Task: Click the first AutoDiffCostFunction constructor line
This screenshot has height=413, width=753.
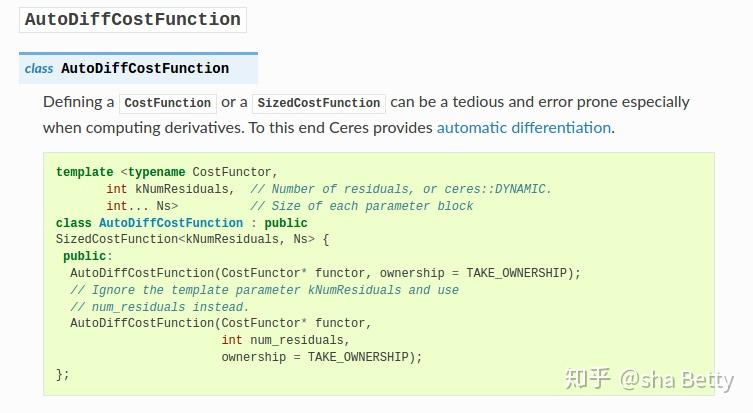Action: tap(325, 273)
